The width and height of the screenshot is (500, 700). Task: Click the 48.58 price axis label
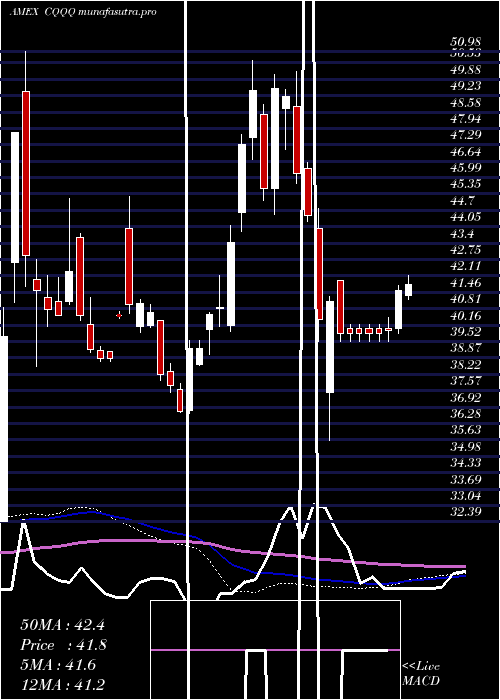click(x=466, y=103)
